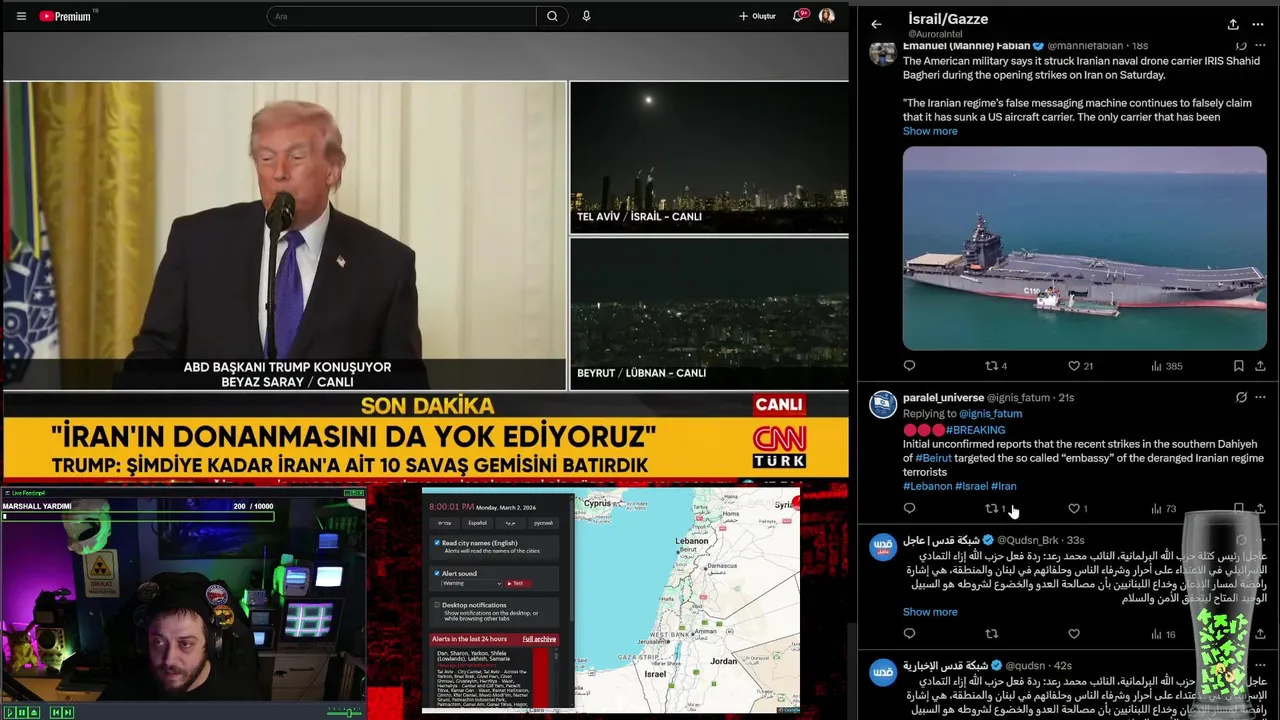View the 73 views analytics on paralel_universe post
1280x720 pixels.
click(x=1164, y=509)
